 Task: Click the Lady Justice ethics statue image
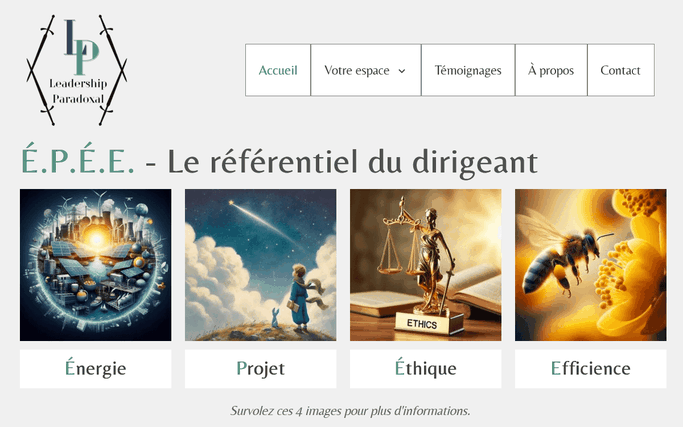click(426, 265)
